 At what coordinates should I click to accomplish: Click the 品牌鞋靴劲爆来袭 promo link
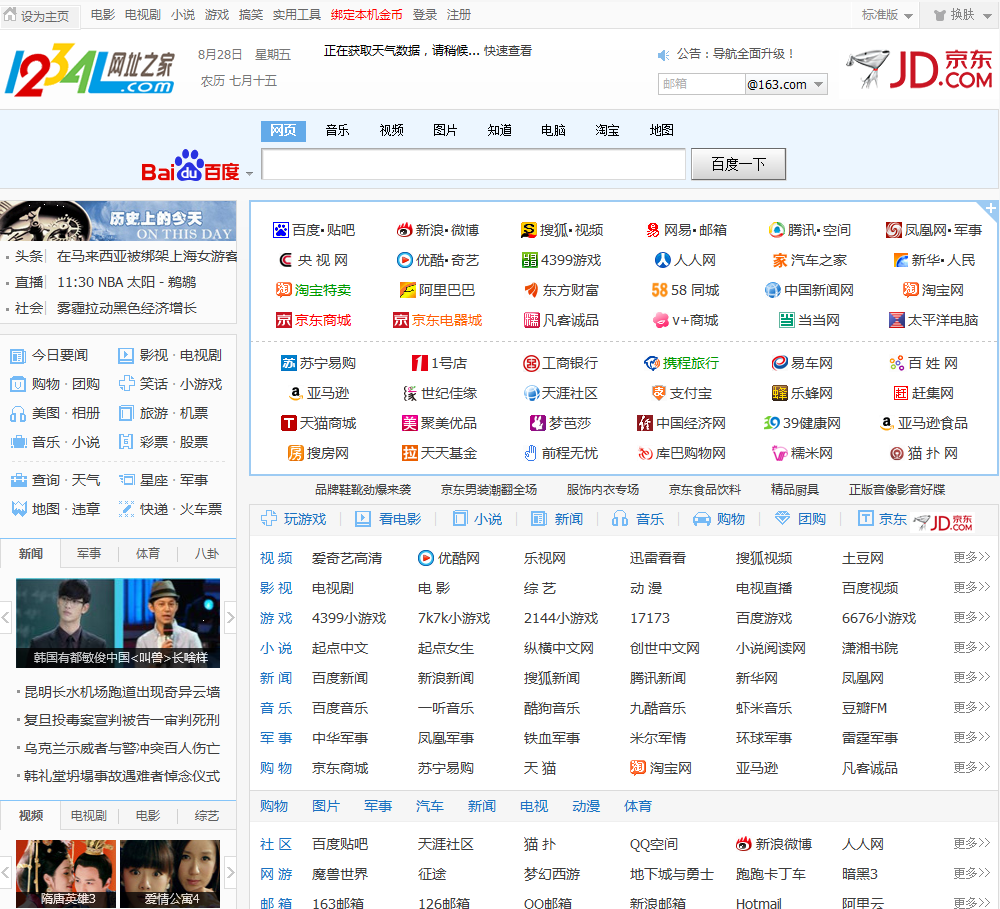pyautogui.click(x=363, y=490)
